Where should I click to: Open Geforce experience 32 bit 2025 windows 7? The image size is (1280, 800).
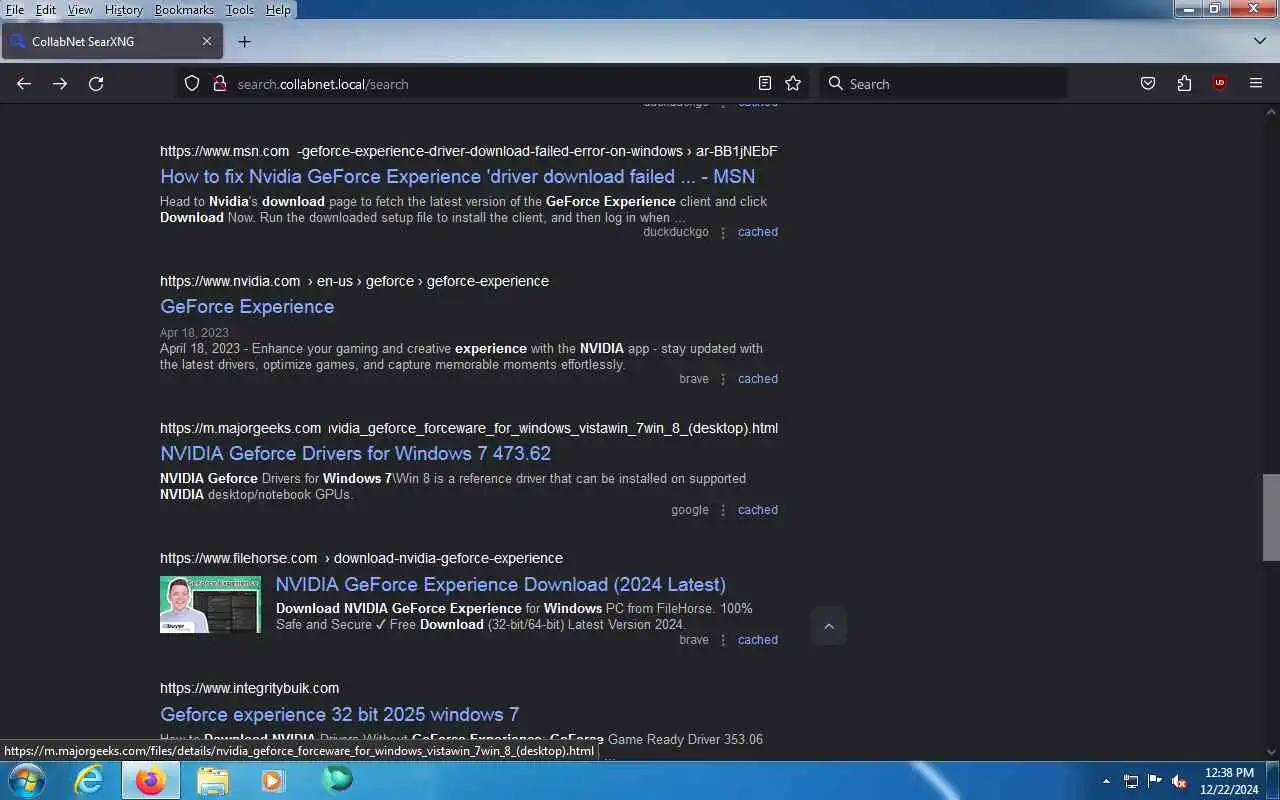click(339, 714)
